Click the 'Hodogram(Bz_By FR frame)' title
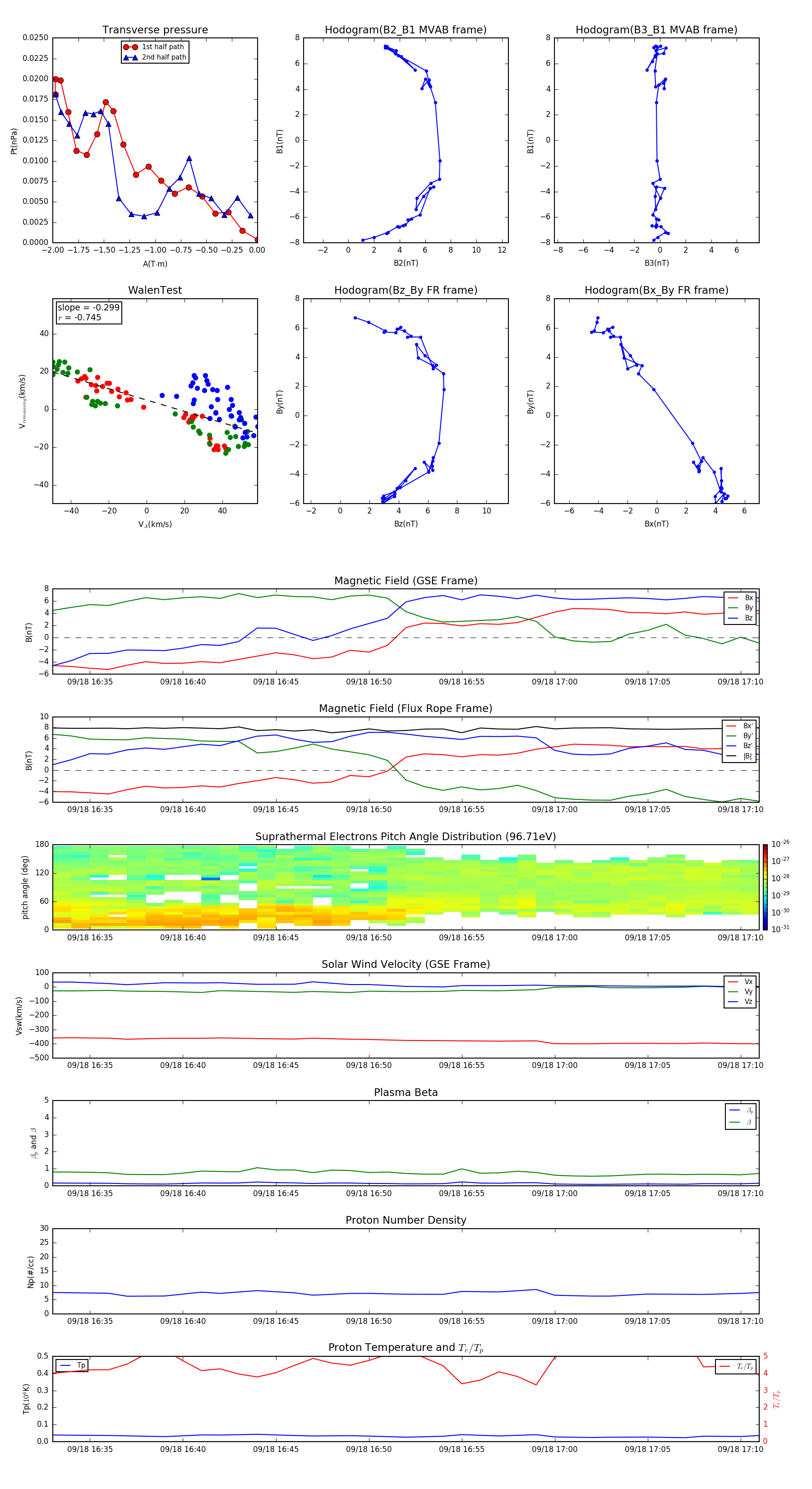This screenshot has height=1489, width=812. click(406, 290)
